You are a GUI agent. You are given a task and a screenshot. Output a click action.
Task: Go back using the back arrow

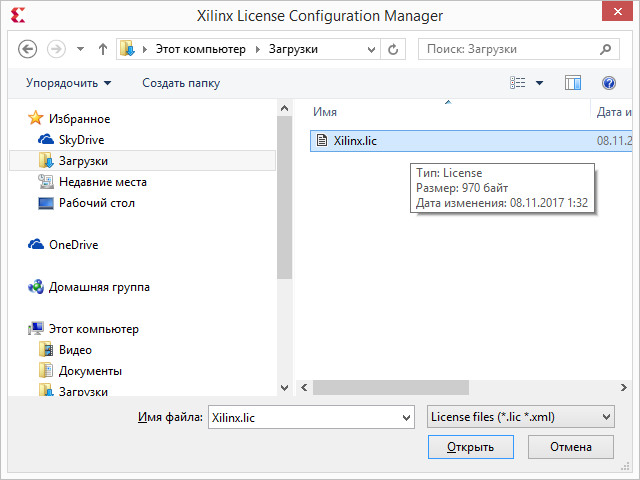click(27, 49)
